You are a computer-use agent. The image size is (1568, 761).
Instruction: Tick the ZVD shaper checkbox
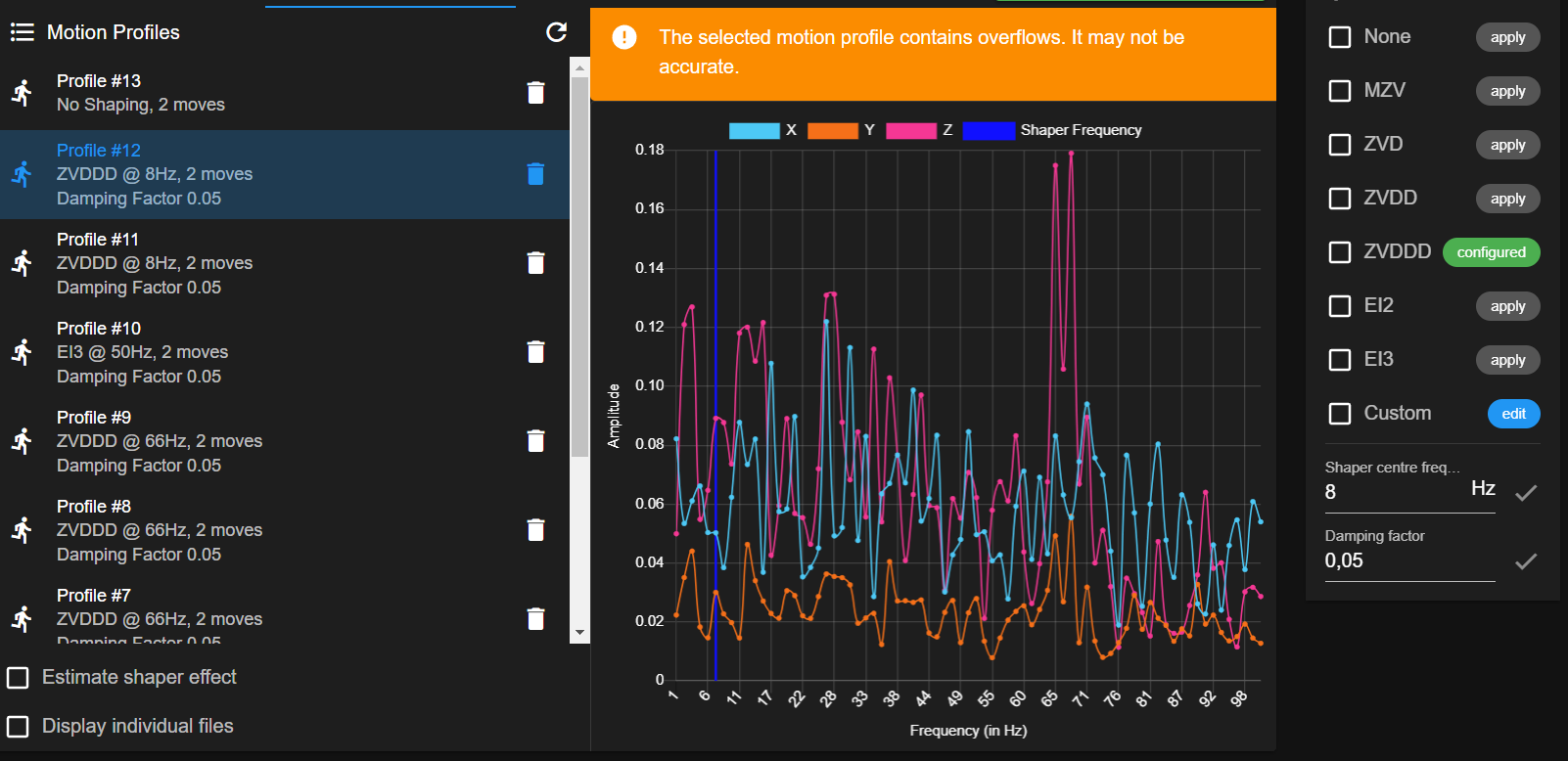coord(1340,145)
